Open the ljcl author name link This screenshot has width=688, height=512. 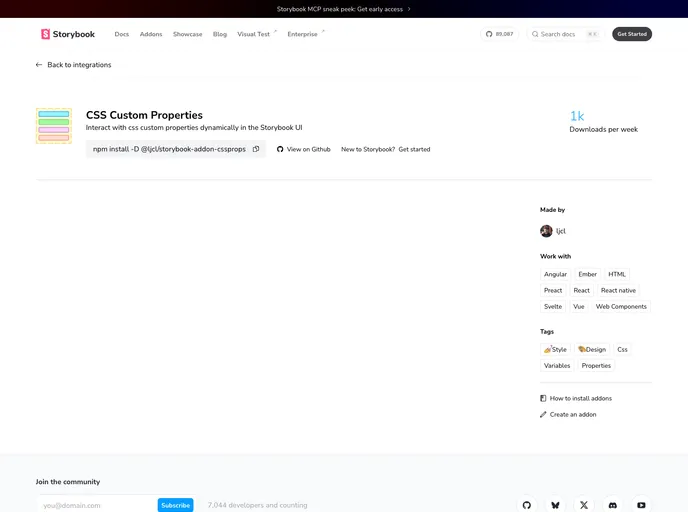pos(561,231)
